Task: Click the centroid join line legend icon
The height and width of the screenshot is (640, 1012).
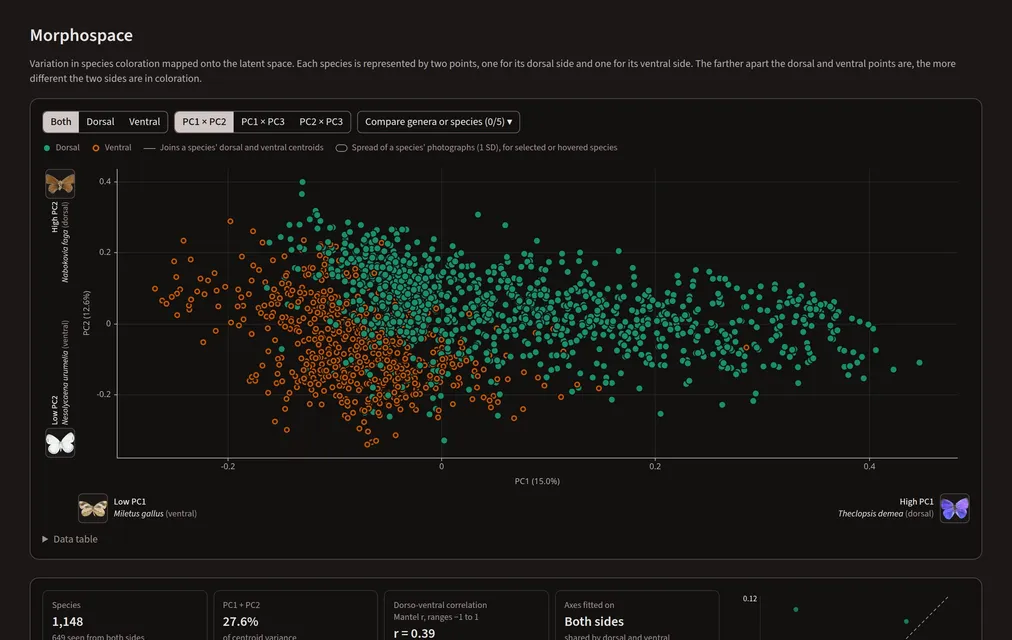Action: [x=149, y=148]
